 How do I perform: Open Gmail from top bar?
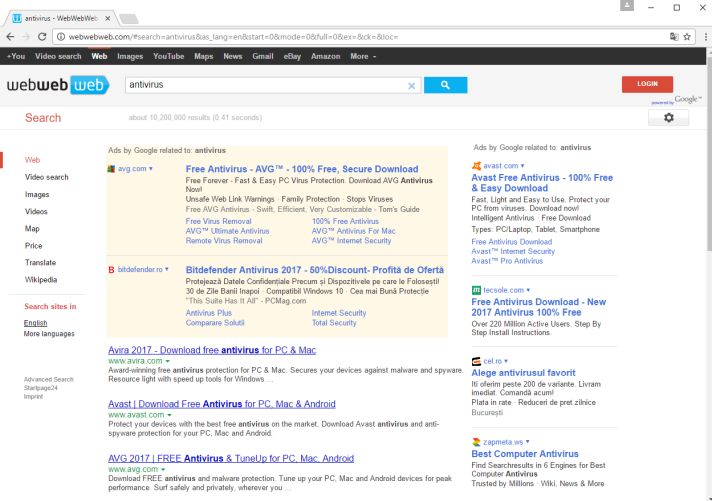coord(263,56)
